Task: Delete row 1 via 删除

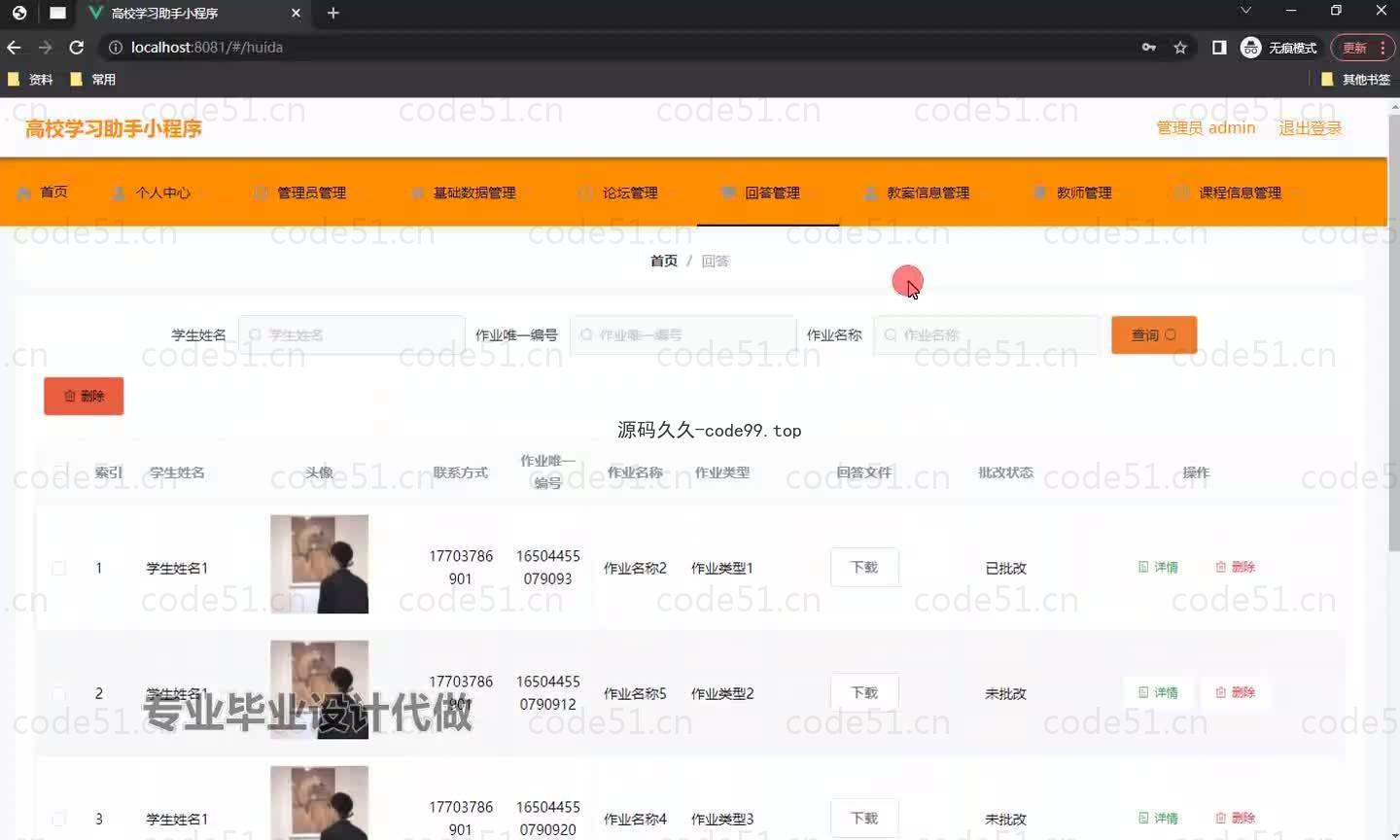Action: click(1236, 567)
